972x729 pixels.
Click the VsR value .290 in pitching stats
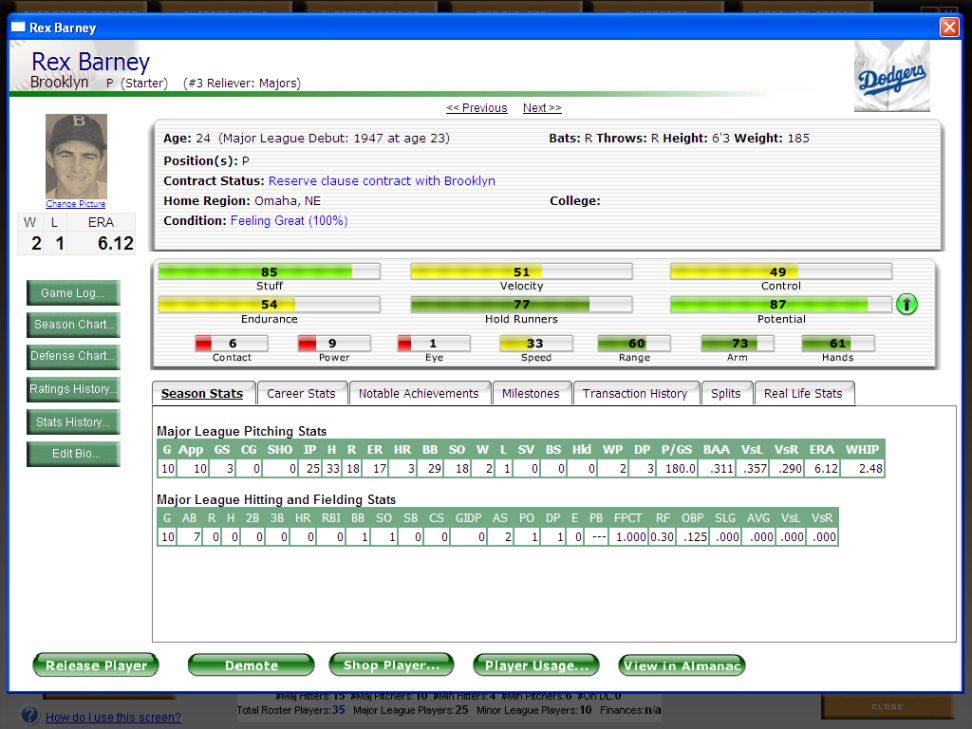pos(790,469)
